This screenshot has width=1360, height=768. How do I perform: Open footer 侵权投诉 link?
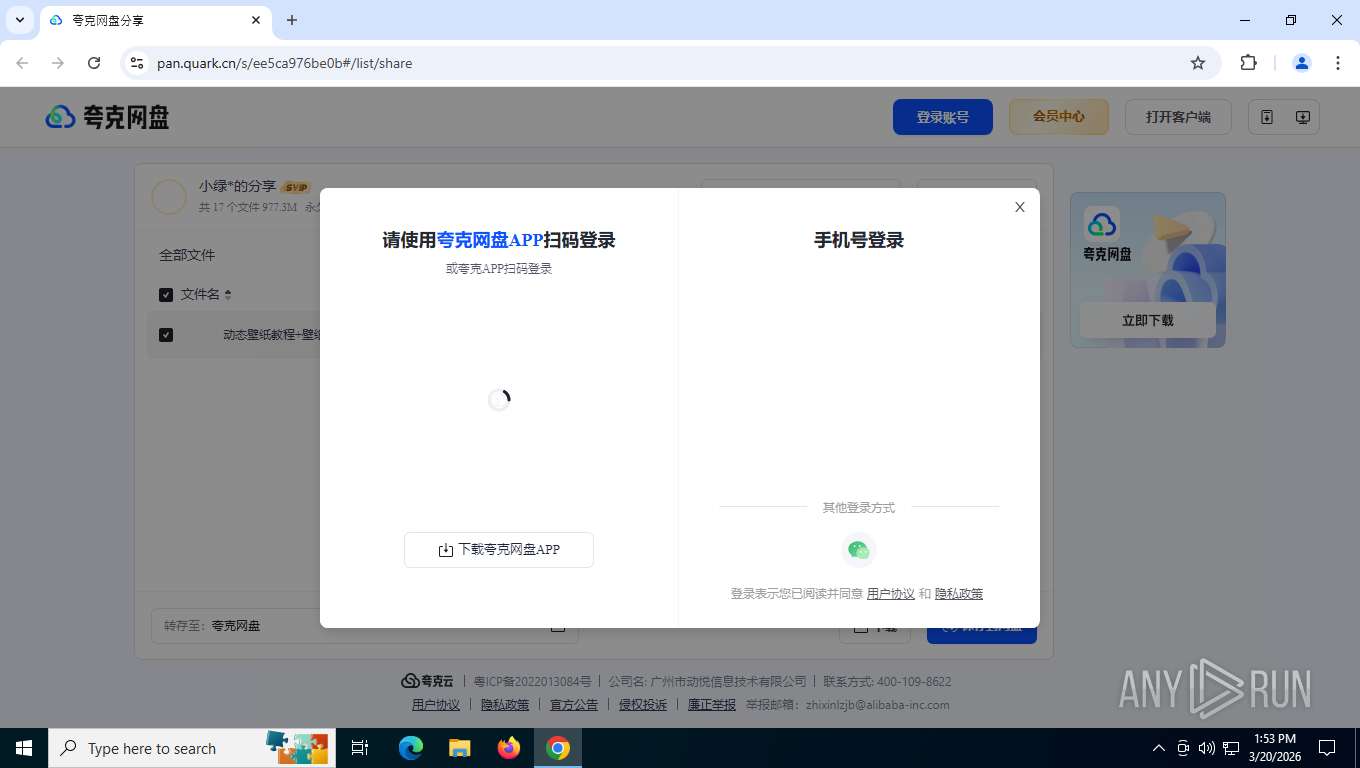643,705
